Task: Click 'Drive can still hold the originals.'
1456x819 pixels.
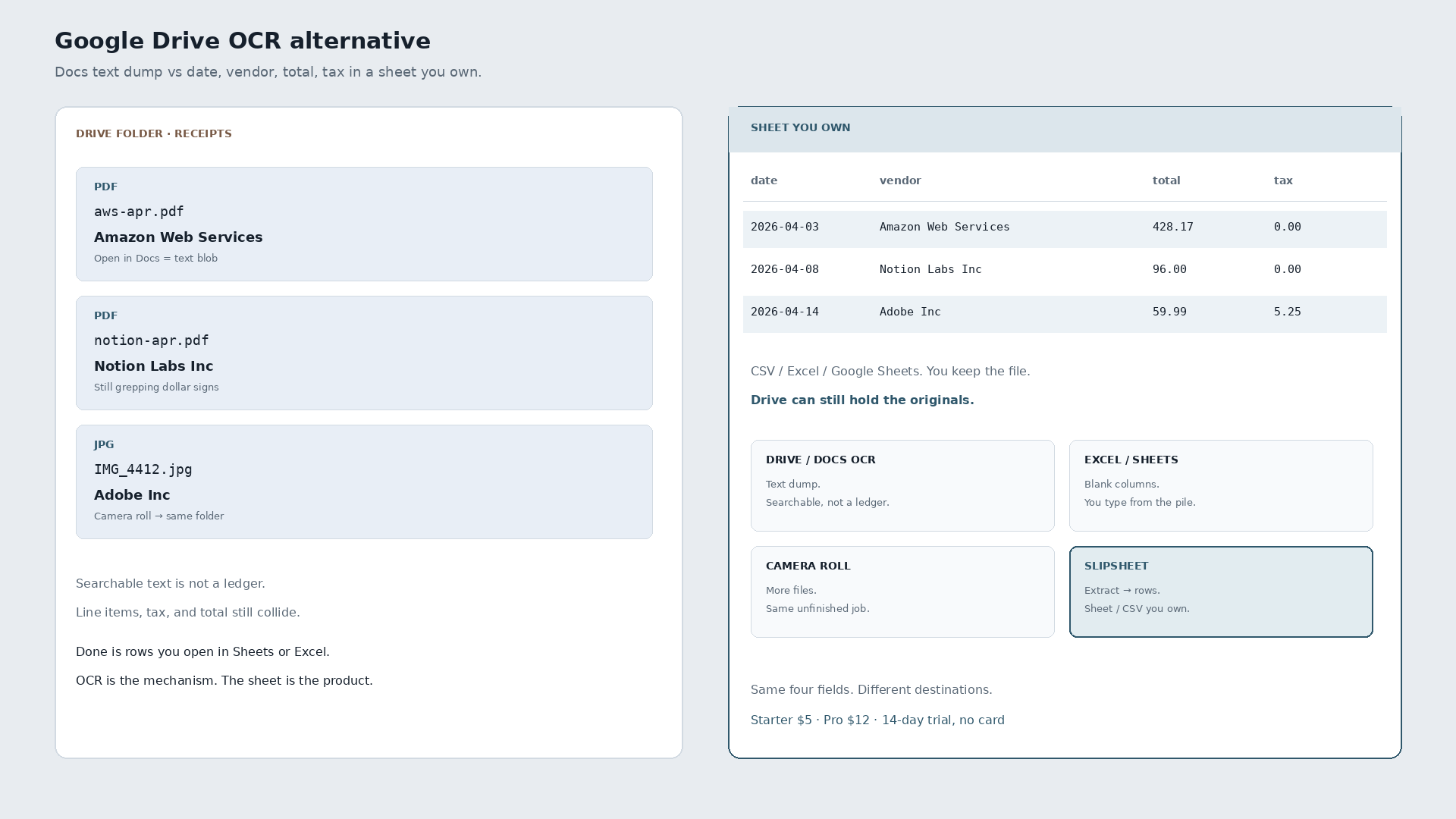Action: pyautogui.click(x=862, y=400)
